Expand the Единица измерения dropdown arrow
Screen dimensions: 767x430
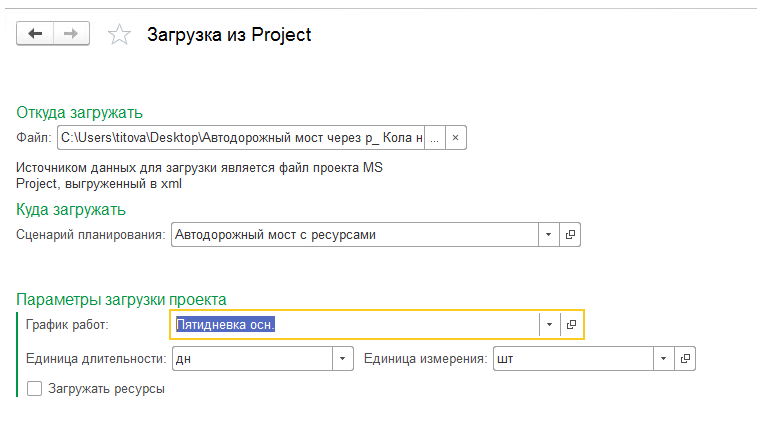pos(663,359)
